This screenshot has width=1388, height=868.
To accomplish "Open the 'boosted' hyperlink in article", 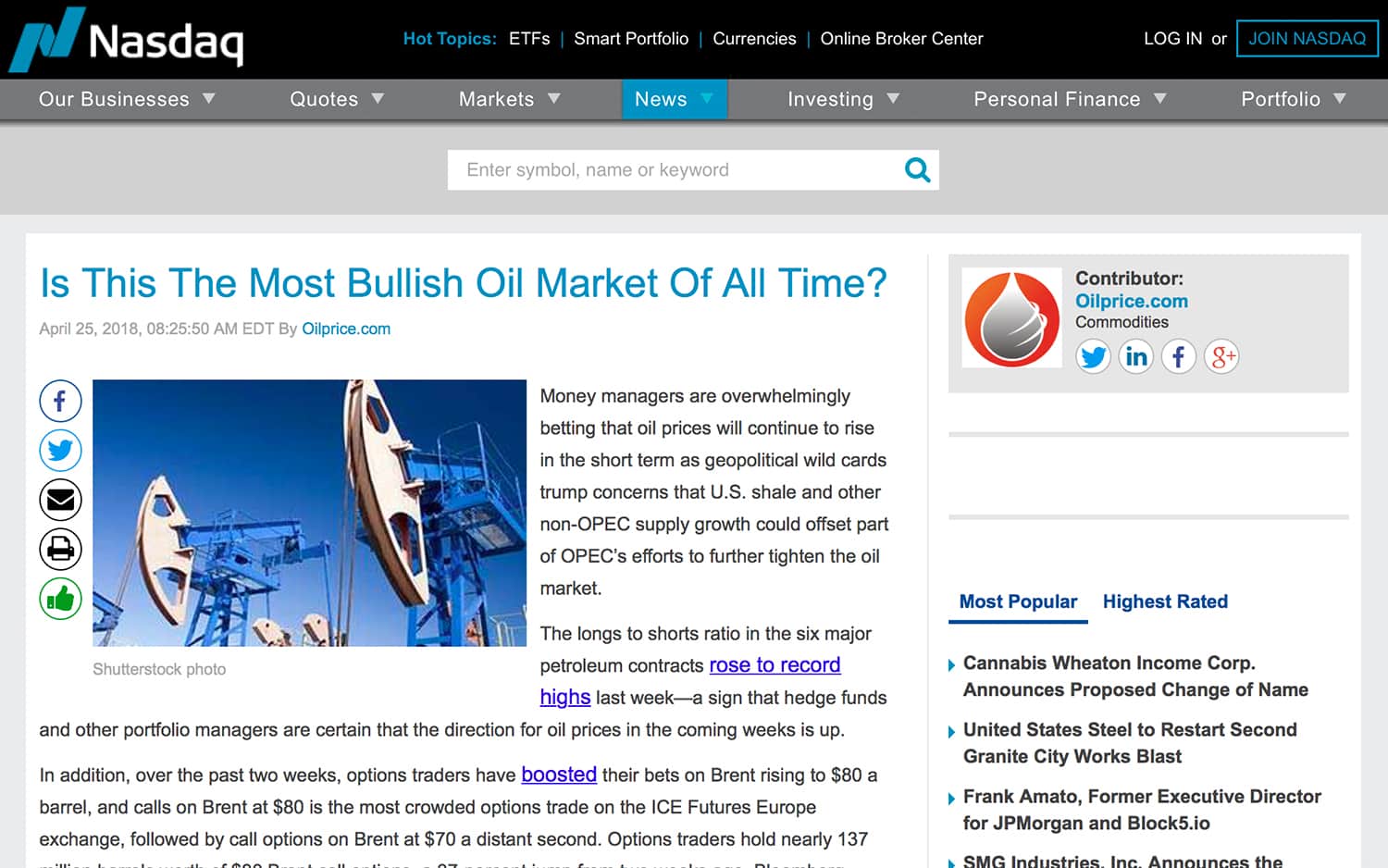I will point(559,775).
